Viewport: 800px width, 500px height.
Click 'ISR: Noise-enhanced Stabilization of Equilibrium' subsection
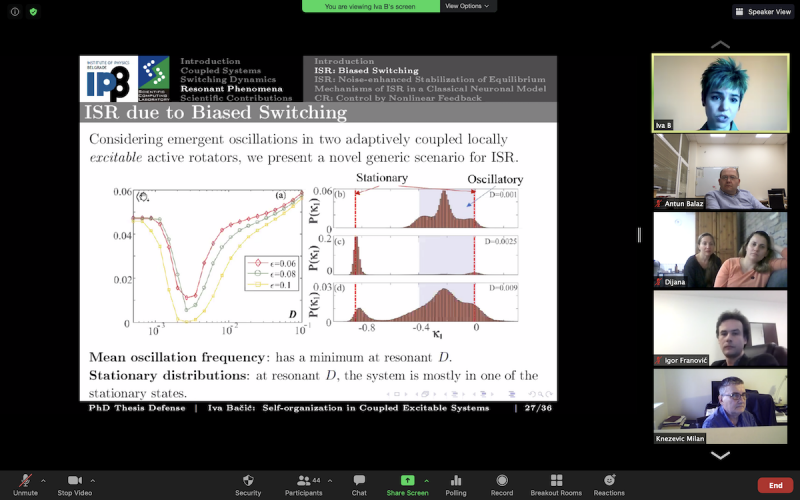[430, 80]
